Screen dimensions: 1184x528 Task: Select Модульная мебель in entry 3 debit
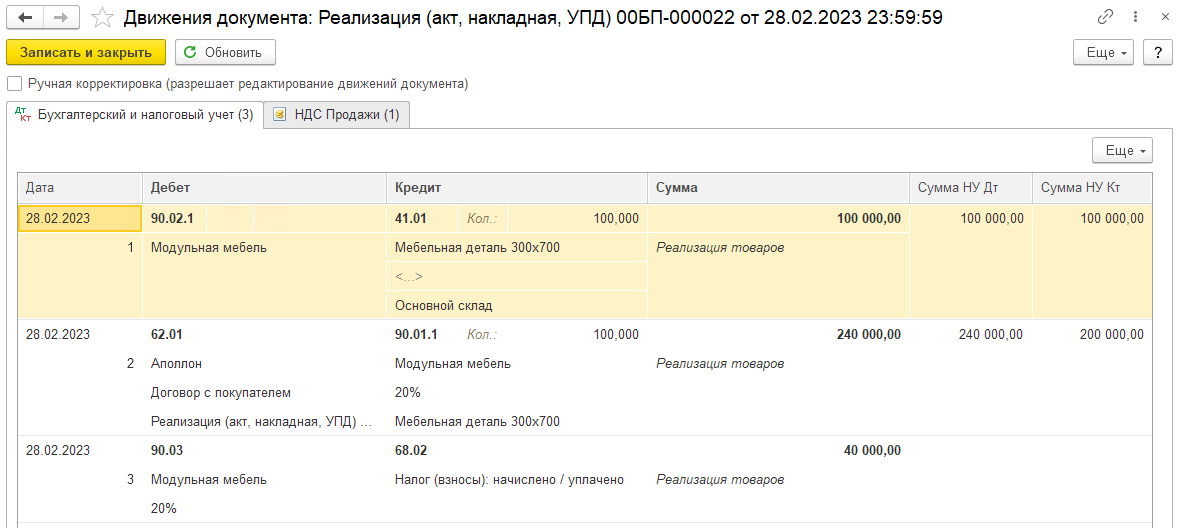(x=264, y=479)
